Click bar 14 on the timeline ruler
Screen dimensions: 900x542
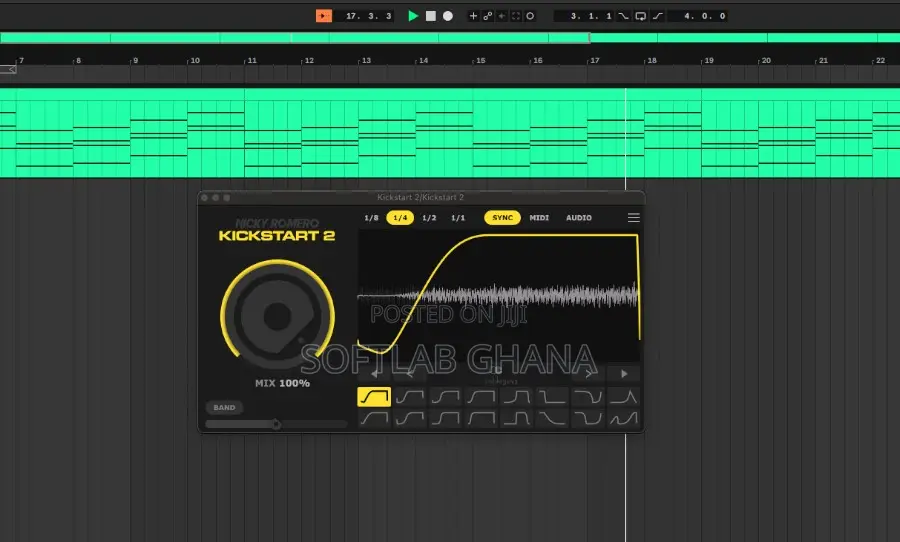(x=423, y=60)
